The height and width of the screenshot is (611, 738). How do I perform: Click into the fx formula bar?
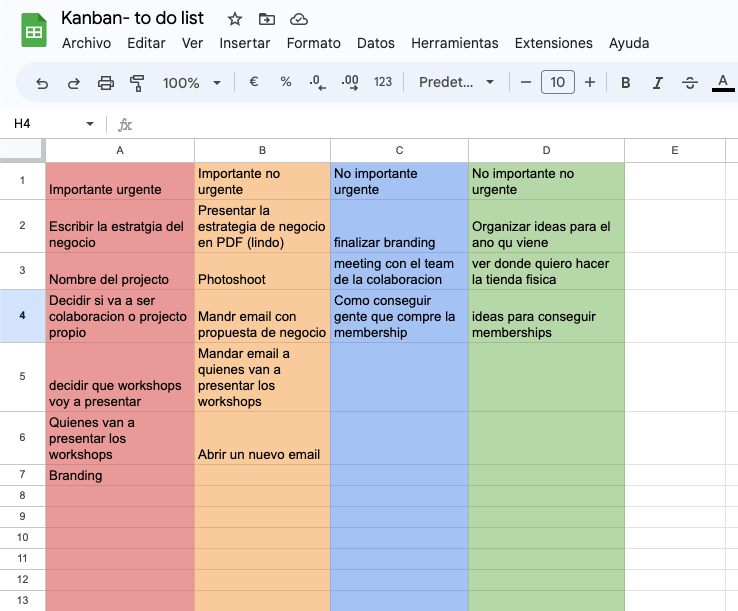tap(433, 124)
